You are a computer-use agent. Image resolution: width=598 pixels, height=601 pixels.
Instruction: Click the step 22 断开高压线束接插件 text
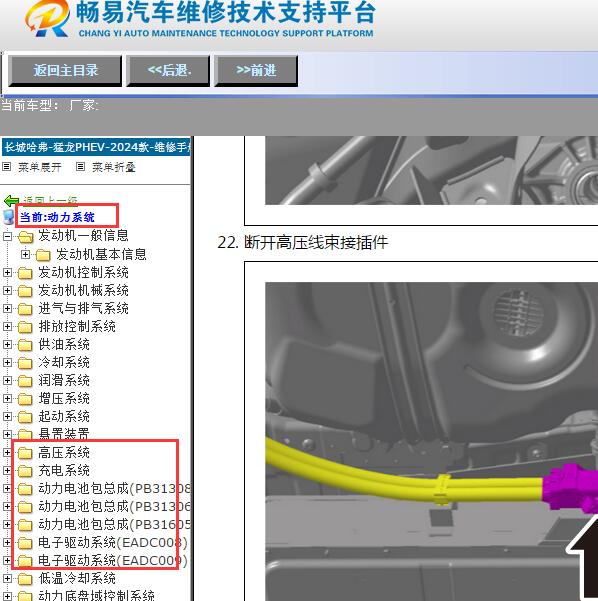tap(302, 242)
